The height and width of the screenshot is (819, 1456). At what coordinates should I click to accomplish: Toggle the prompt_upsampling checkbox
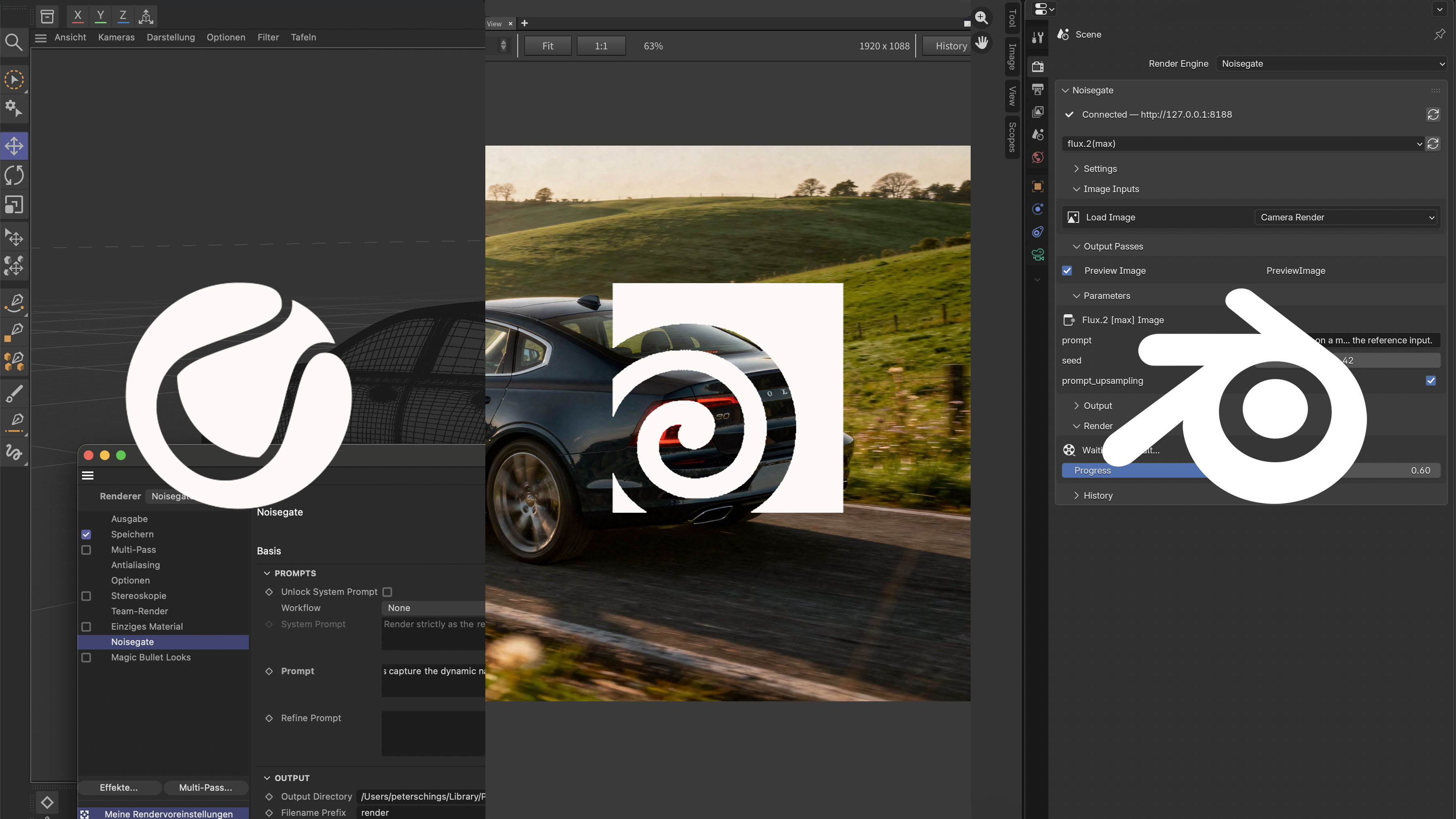click(x=1431, y=381)
